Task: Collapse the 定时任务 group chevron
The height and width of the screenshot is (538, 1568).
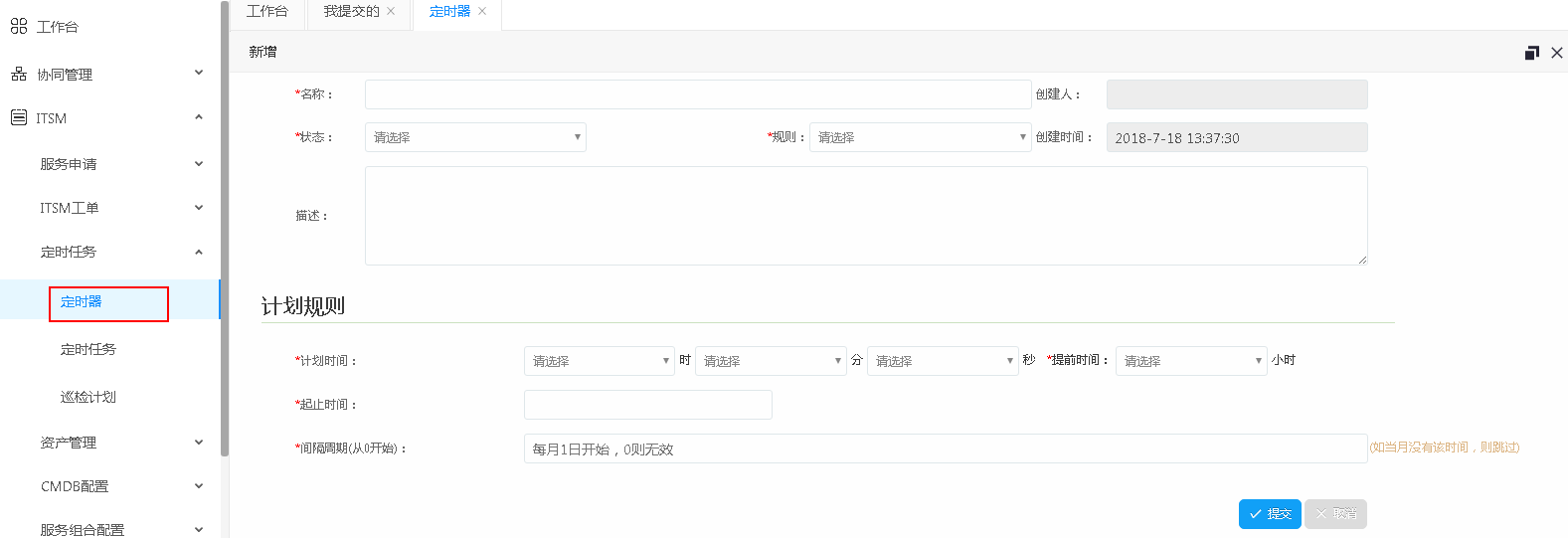Action: tap(199, 253)
